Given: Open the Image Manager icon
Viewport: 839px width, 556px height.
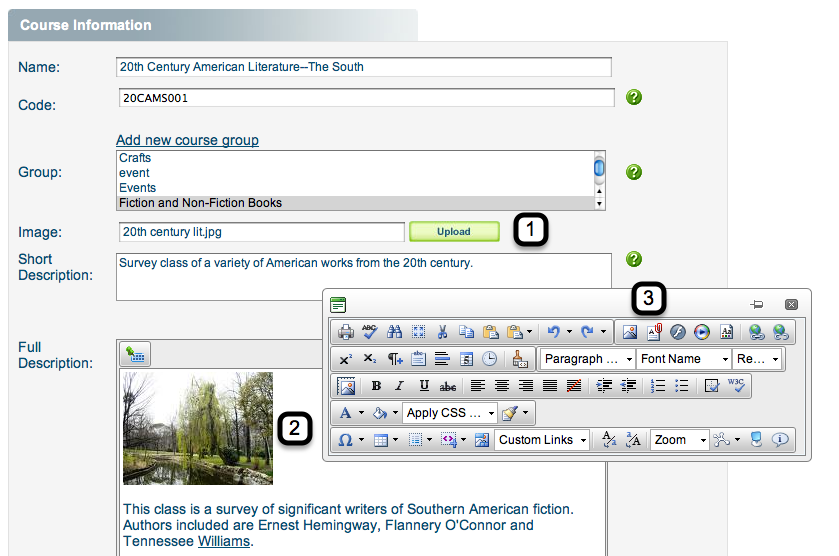Looking at the screenshot, I should (x=630, y=332).
